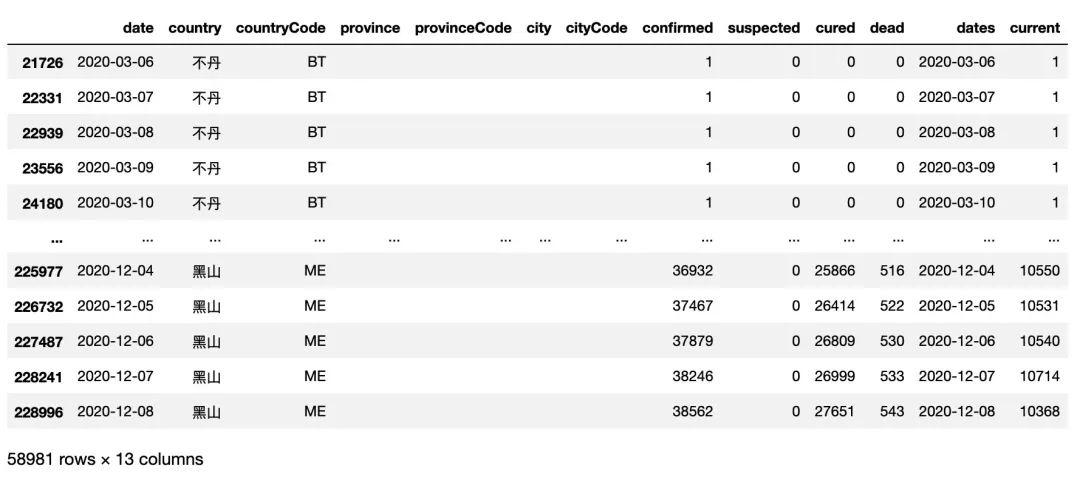
Task: Select the 'suspected' column header
Action: [x=764, y=28]
